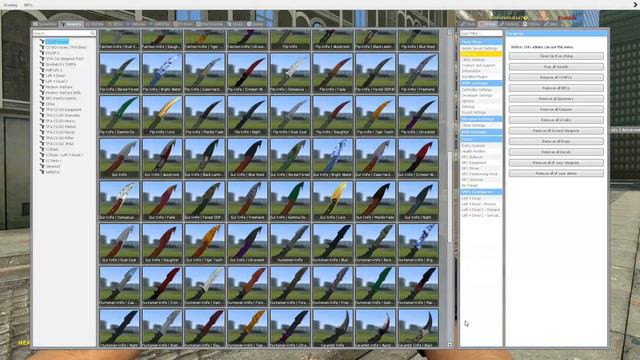The width and height of the screenshot is (640, 360).
Task: Click Remove all of your Weapons
Action: pos(556,162)
